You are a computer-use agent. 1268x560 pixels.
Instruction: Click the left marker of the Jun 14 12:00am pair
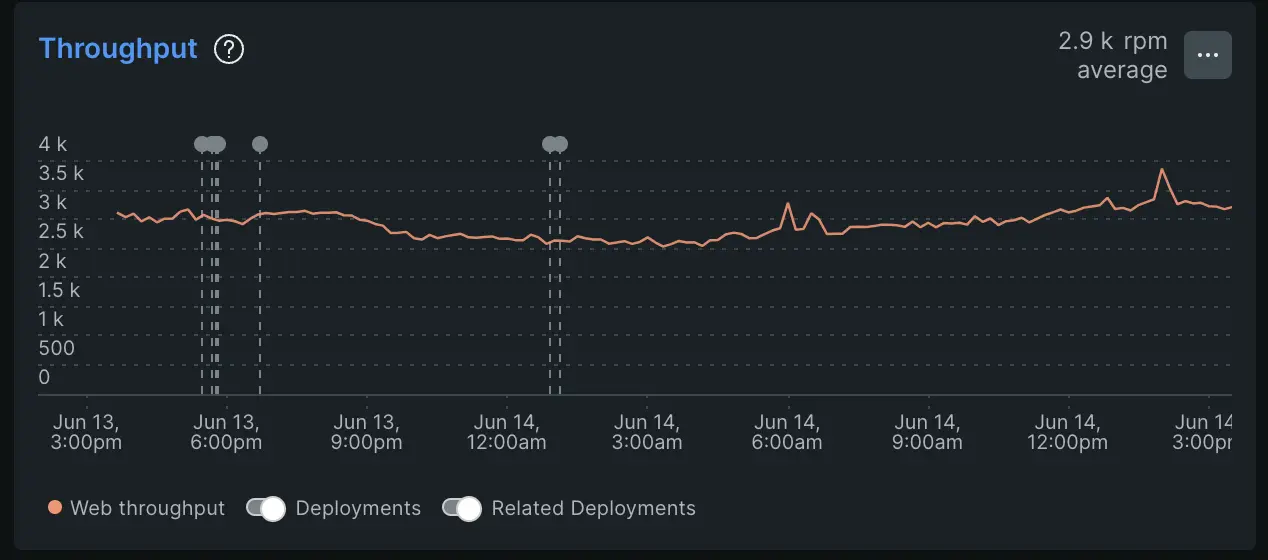(x=549, y=144)
